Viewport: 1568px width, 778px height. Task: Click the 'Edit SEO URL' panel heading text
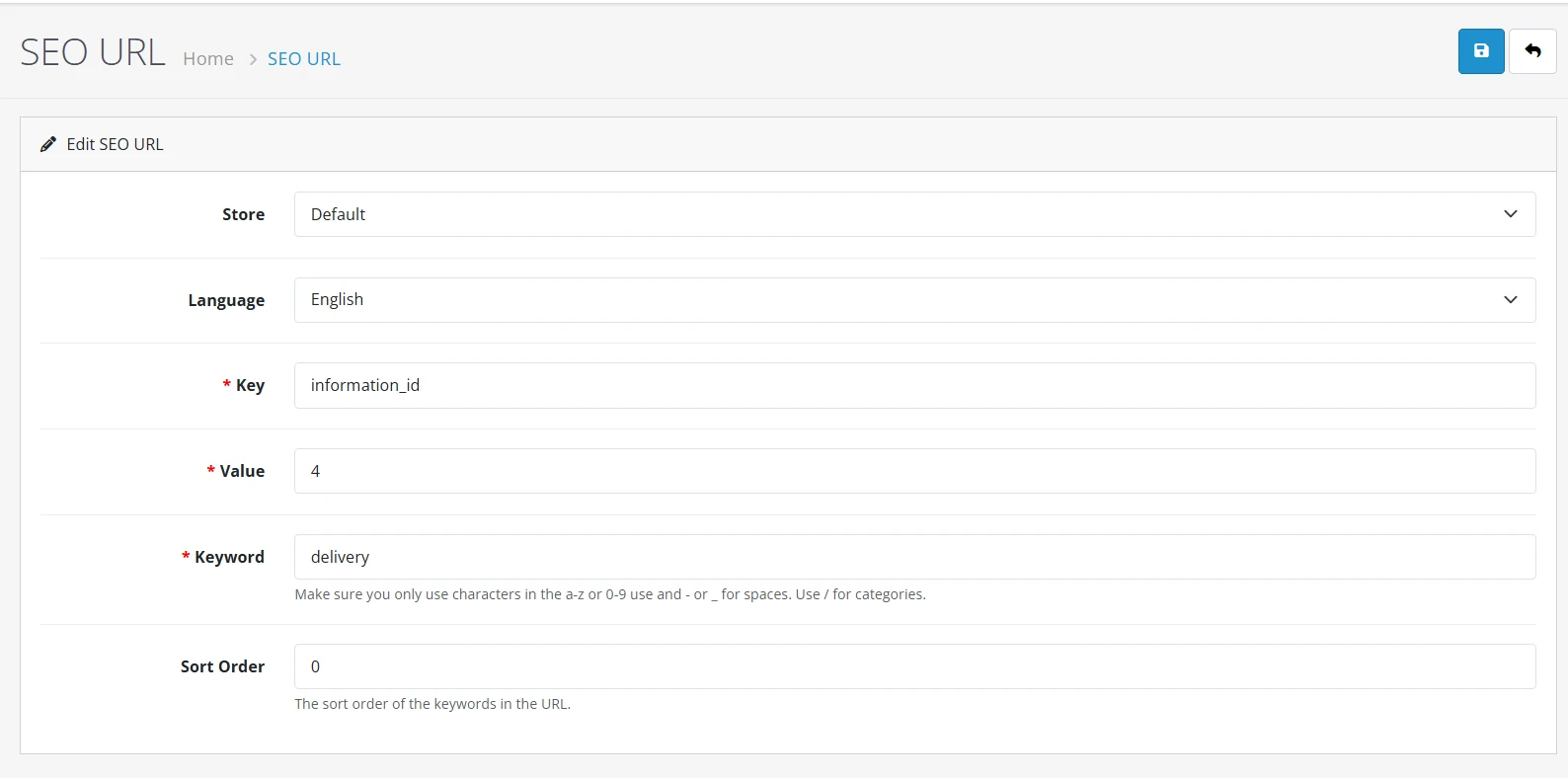115,144
